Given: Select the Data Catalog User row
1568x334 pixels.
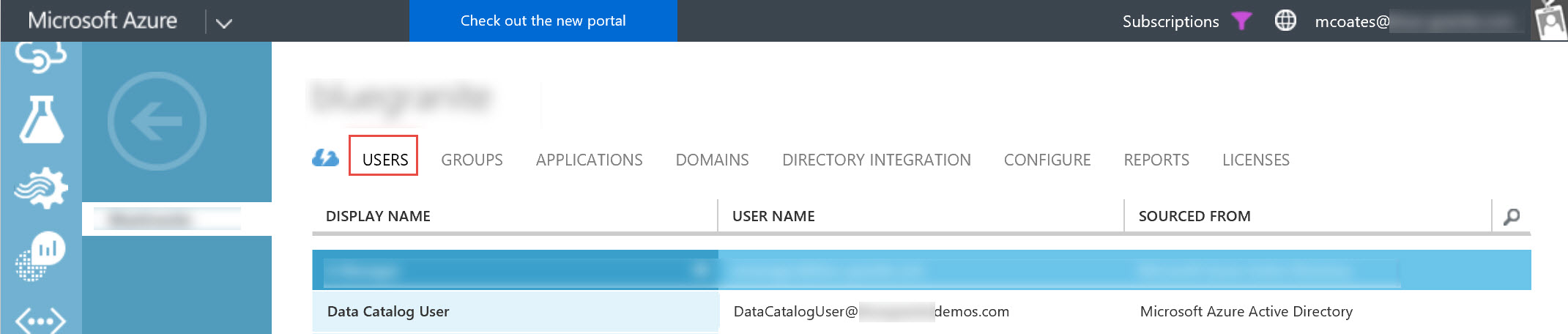Looking at the screenshot, I should click(x=921, y=311).
